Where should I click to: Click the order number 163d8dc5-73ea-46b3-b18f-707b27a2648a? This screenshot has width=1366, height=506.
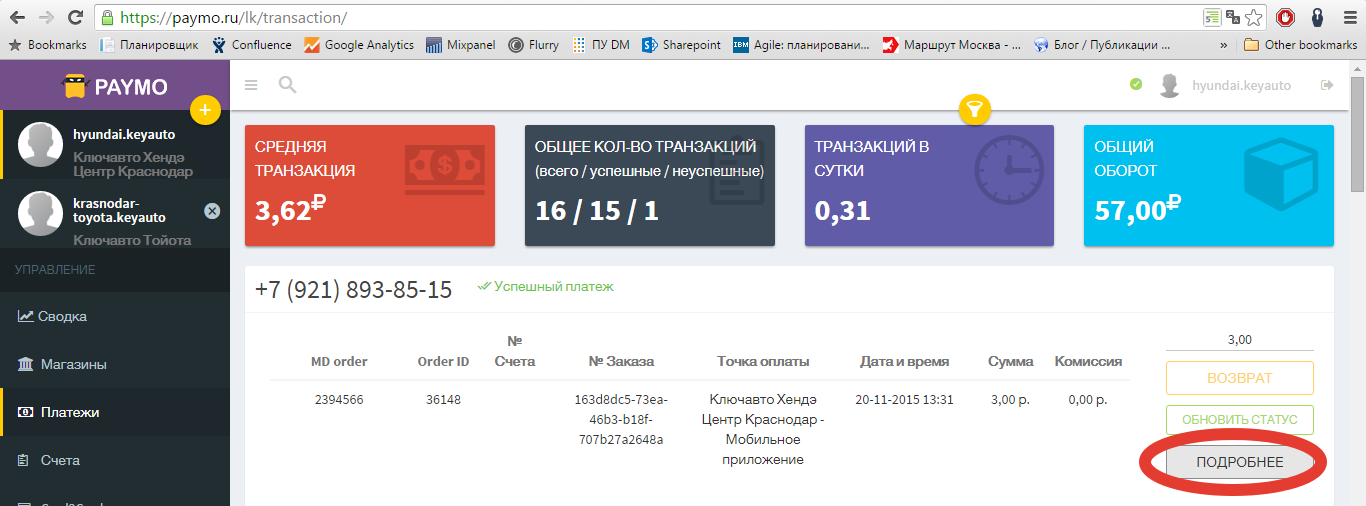click(x=621, y=419)
